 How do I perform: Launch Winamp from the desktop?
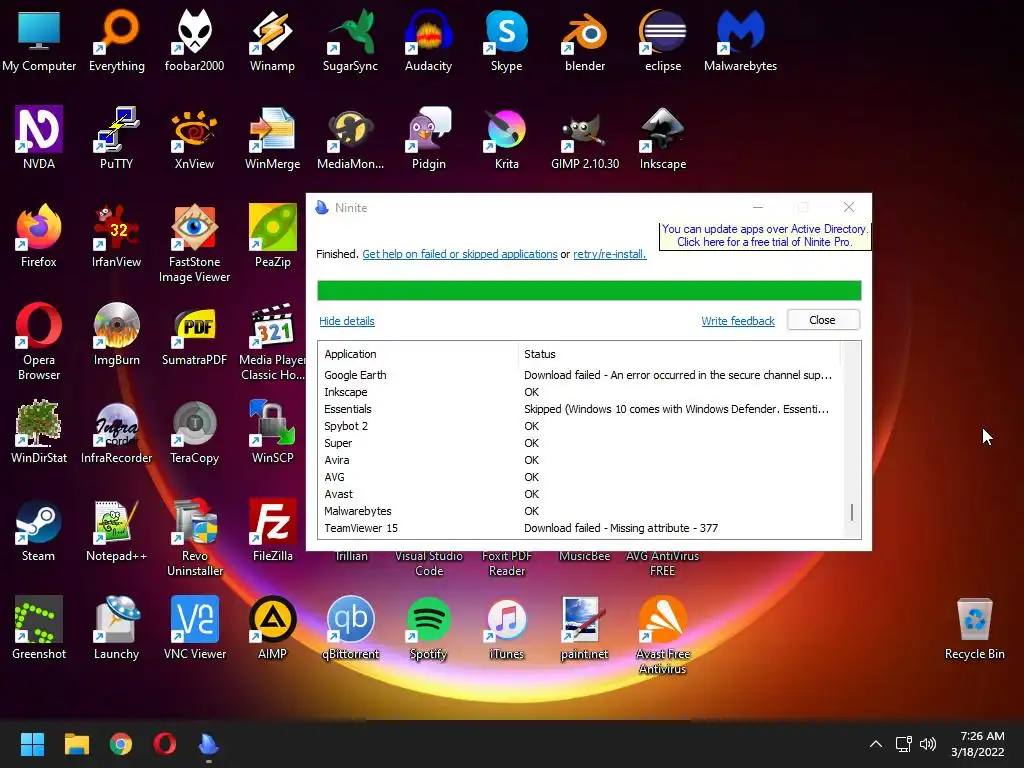272,40
